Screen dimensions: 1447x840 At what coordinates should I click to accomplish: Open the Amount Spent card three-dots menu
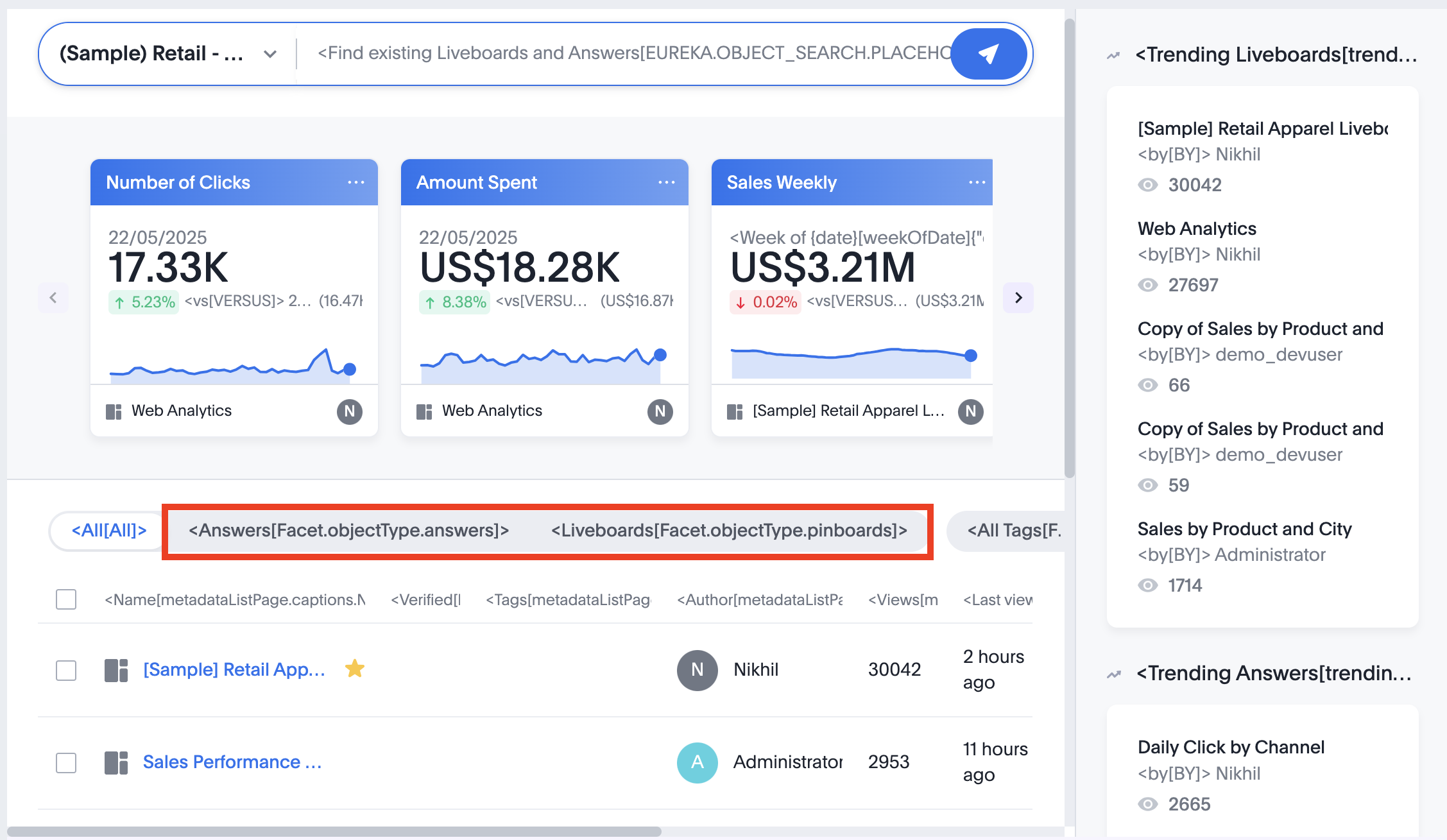(x=666, y=182)
